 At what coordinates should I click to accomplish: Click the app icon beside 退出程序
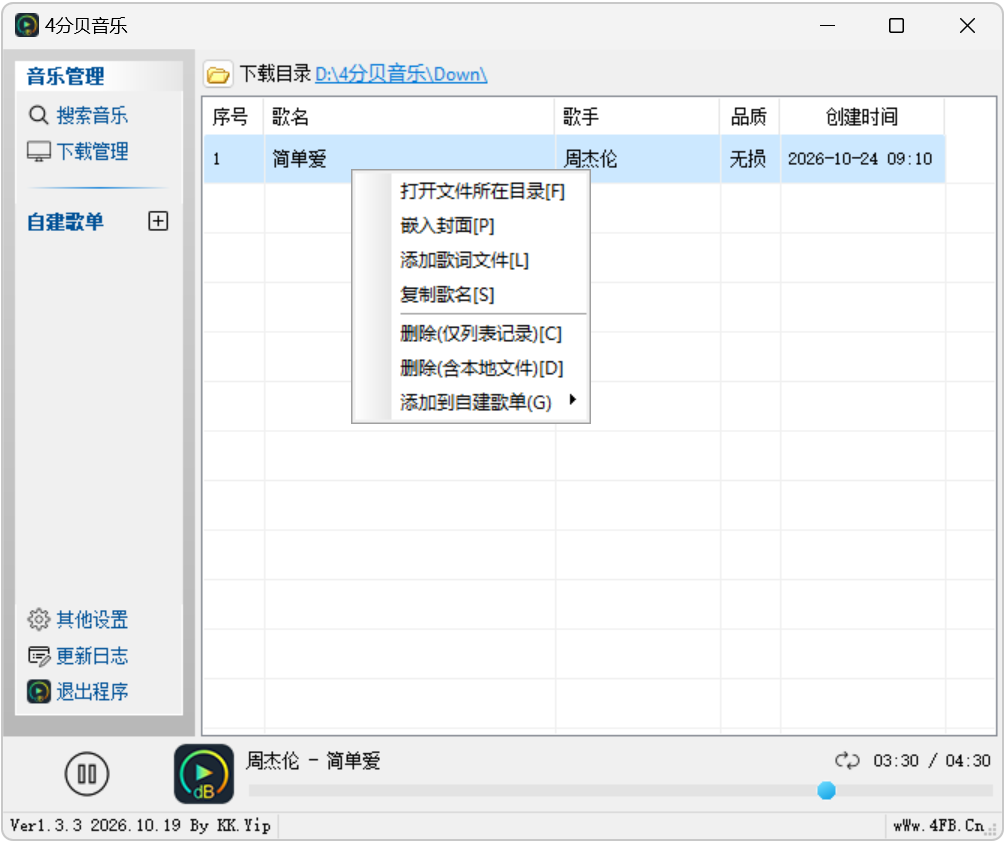[x=38, y=692]
